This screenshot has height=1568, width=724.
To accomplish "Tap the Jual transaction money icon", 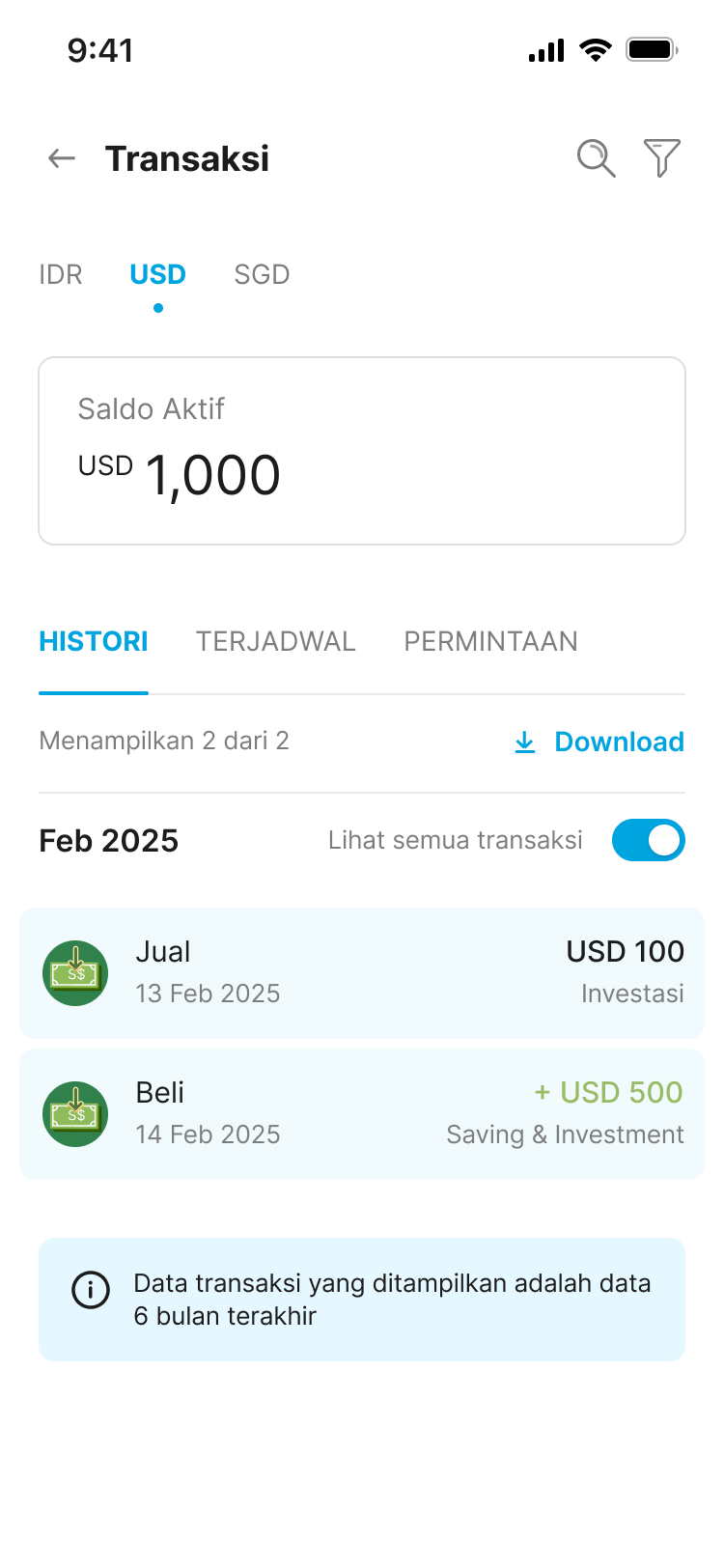I will point(75,973).
